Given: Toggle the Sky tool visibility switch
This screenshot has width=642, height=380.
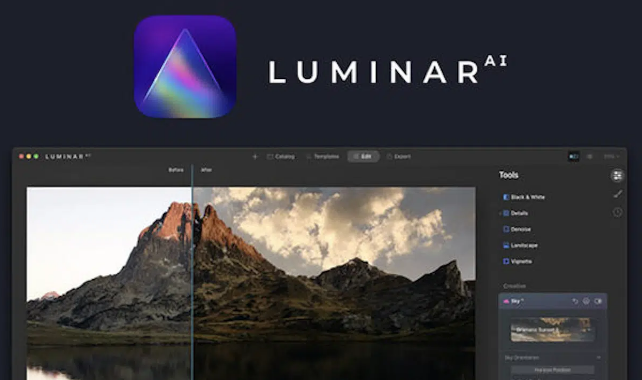Looking at the screenshot, I should point(598,301).
